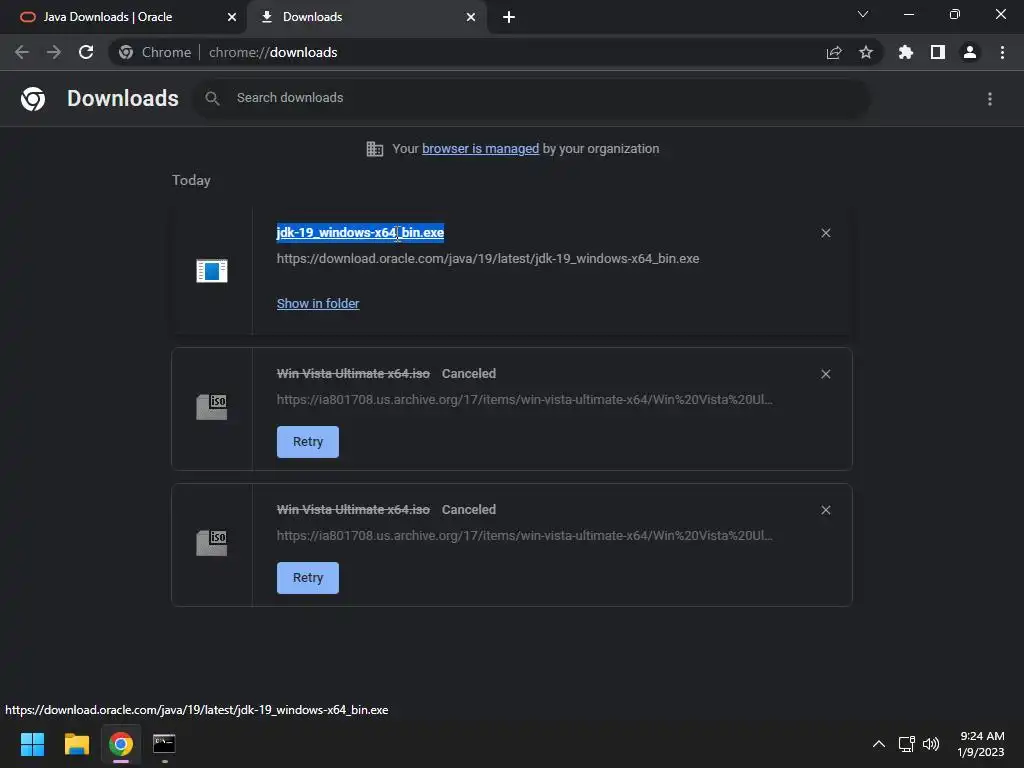Open the tab search chevron

[x=863, y=14]
